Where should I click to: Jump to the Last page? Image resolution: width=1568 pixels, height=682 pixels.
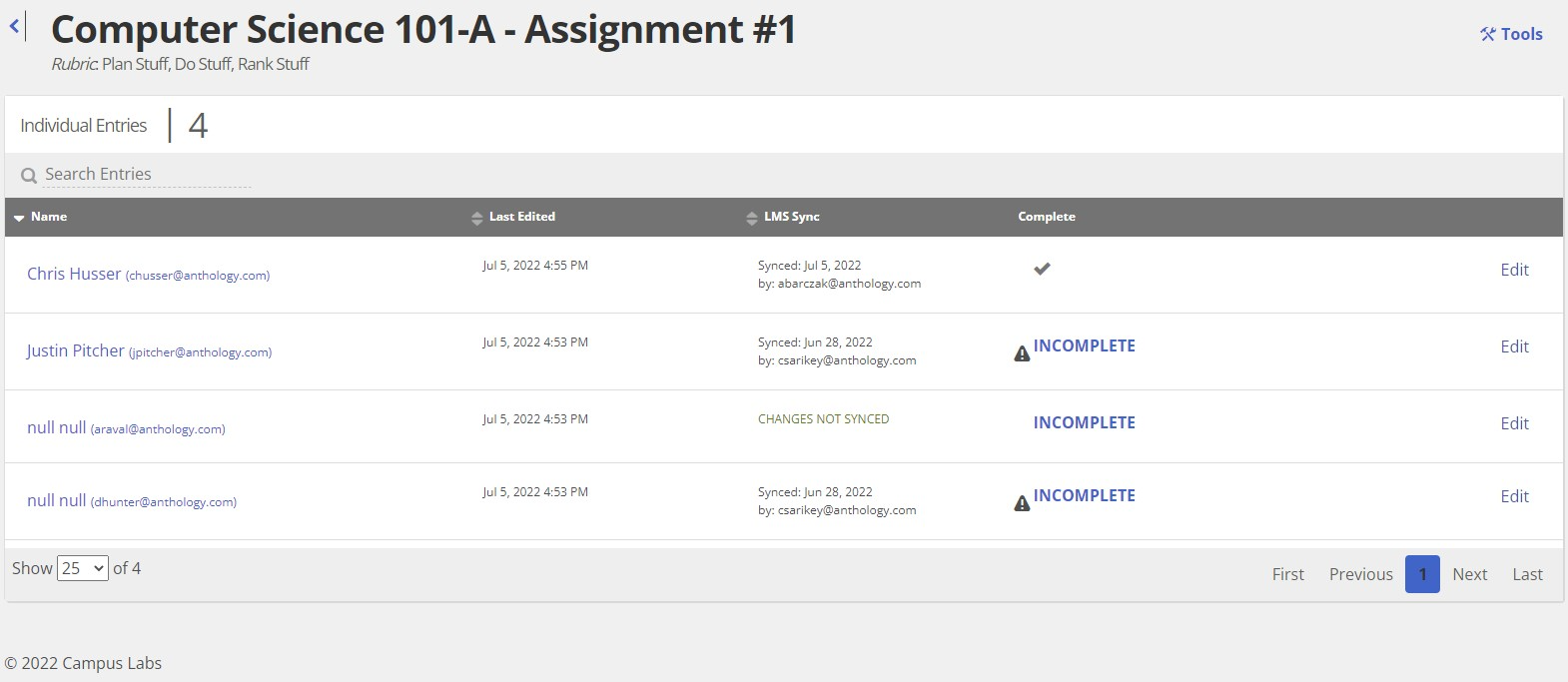pyautogui.click(x=1527, y=574)
